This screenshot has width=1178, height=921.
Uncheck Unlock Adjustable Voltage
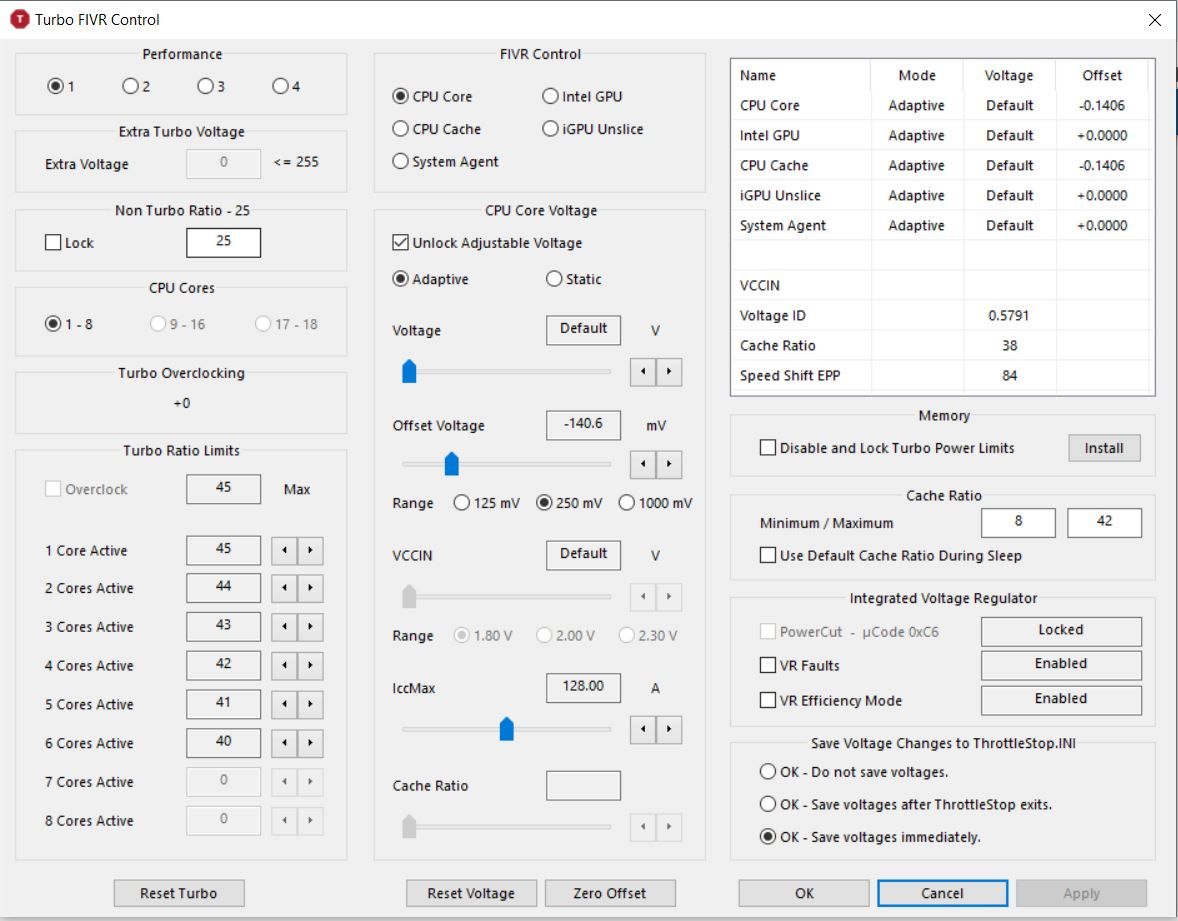401,243
